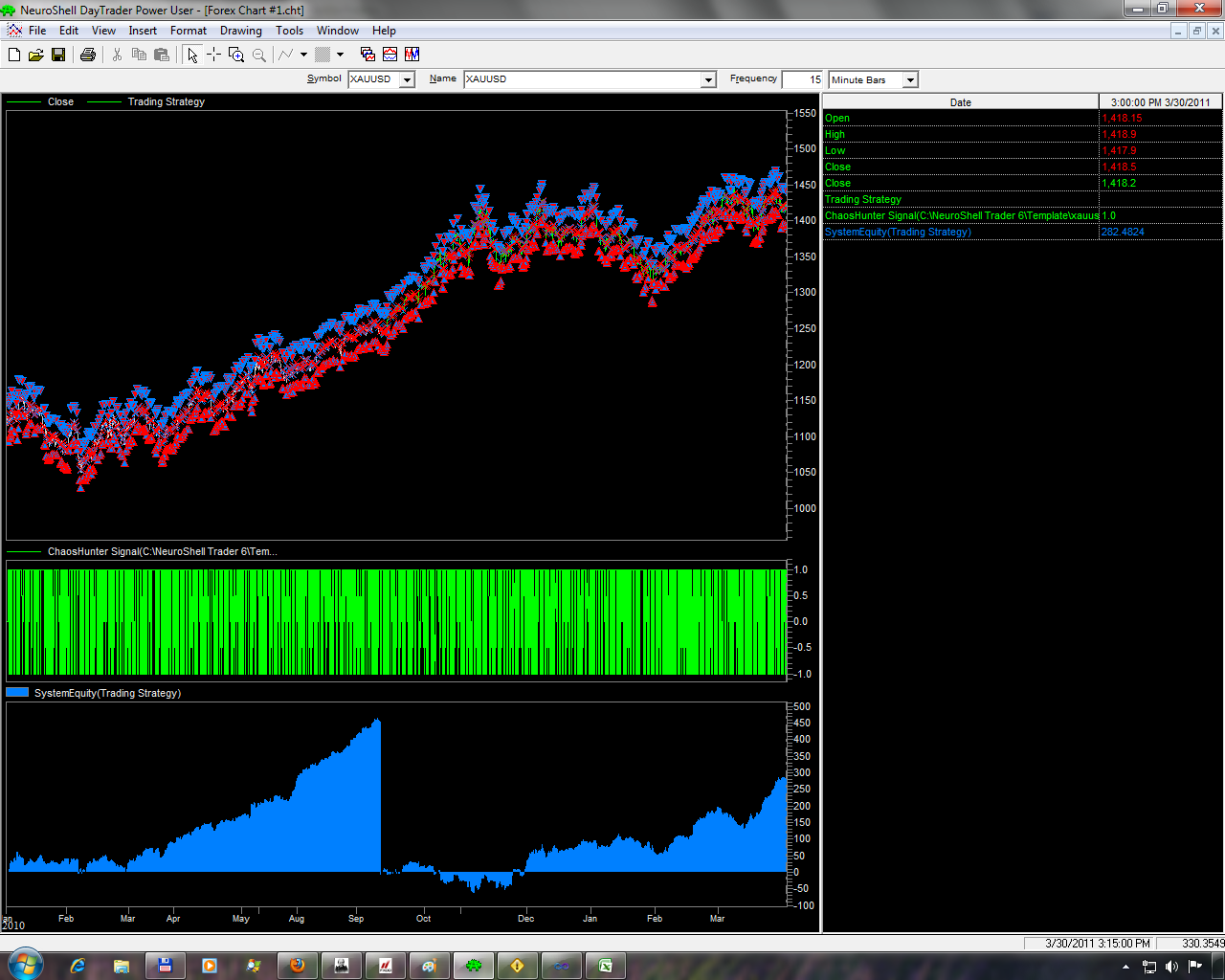Switch to NeuroShell green taskbar icon
The width and height of the screenshot is (1225, 980).
coord(474,966)
